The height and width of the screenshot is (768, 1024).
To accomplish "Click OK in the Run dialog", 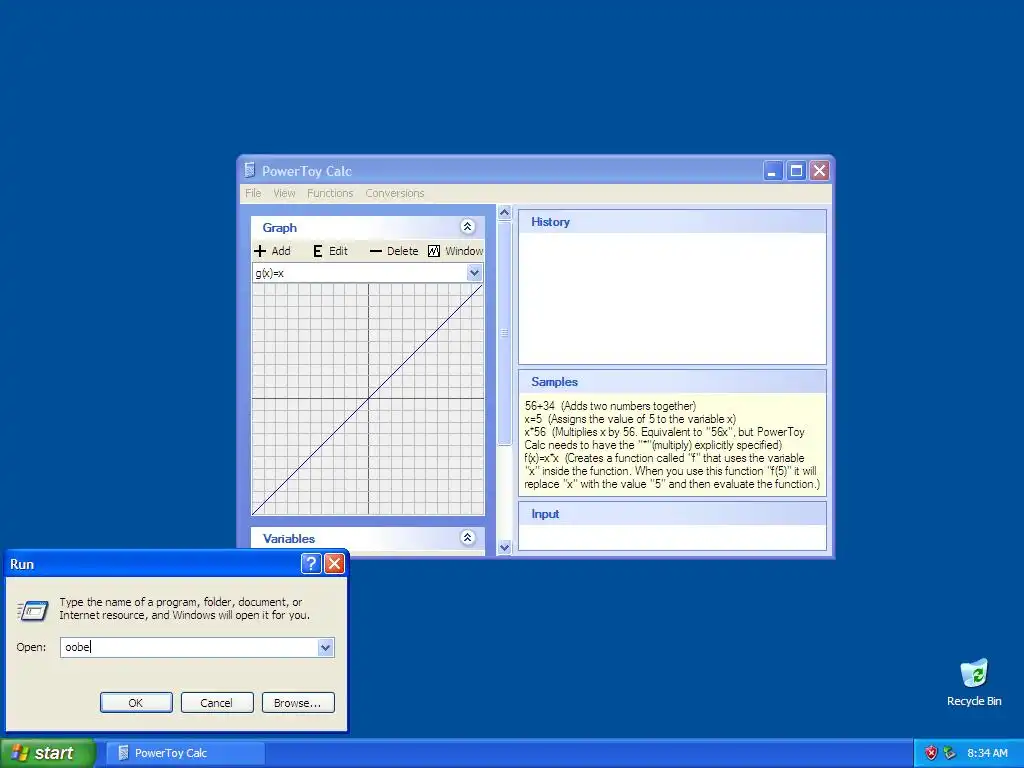I will [136, 703].
